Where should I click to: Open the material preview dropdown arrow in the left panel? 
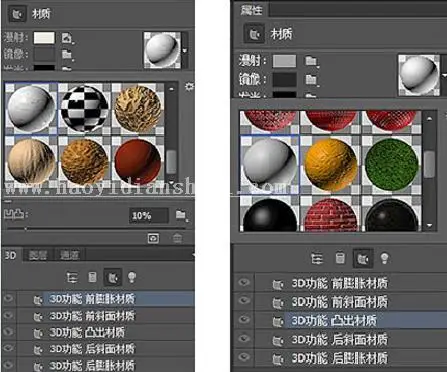pos(185,51)
